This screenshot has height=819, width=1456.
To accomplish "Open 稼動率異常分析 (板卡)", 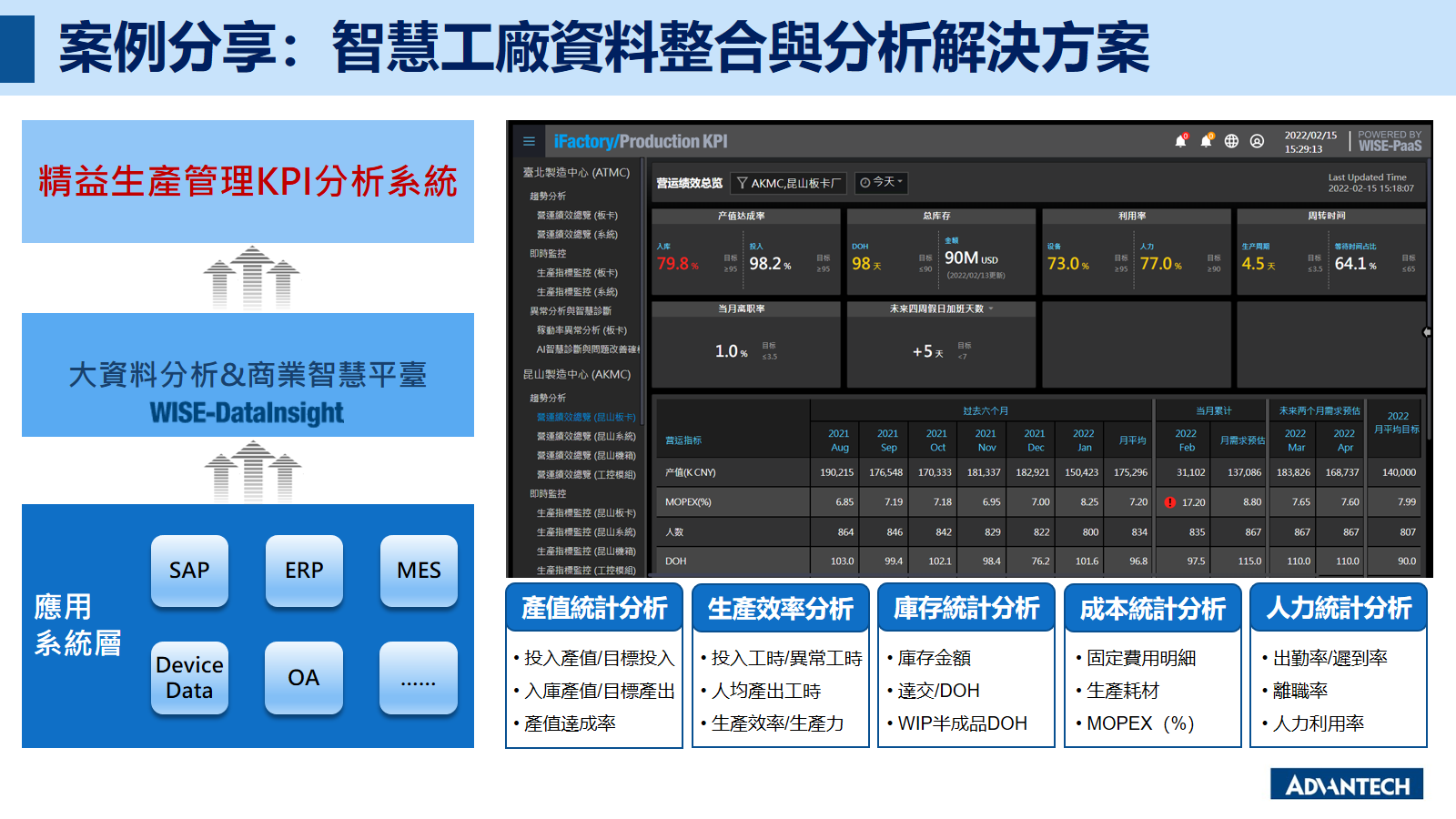I will pyautogui.click(x=581, y=330).
